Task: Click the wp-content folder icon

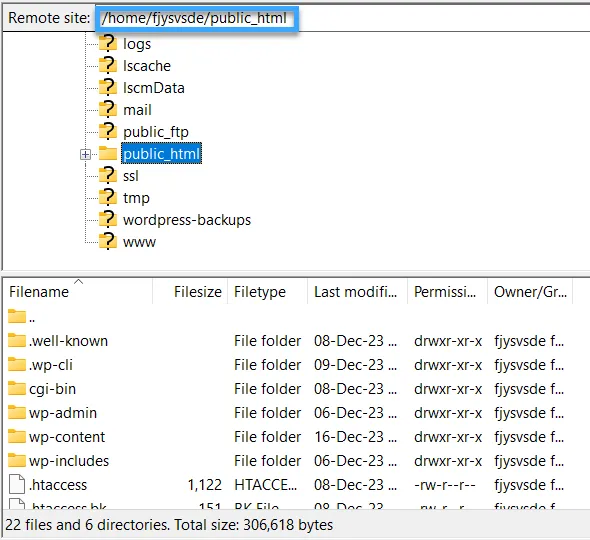Action: [x=17, y=437]
